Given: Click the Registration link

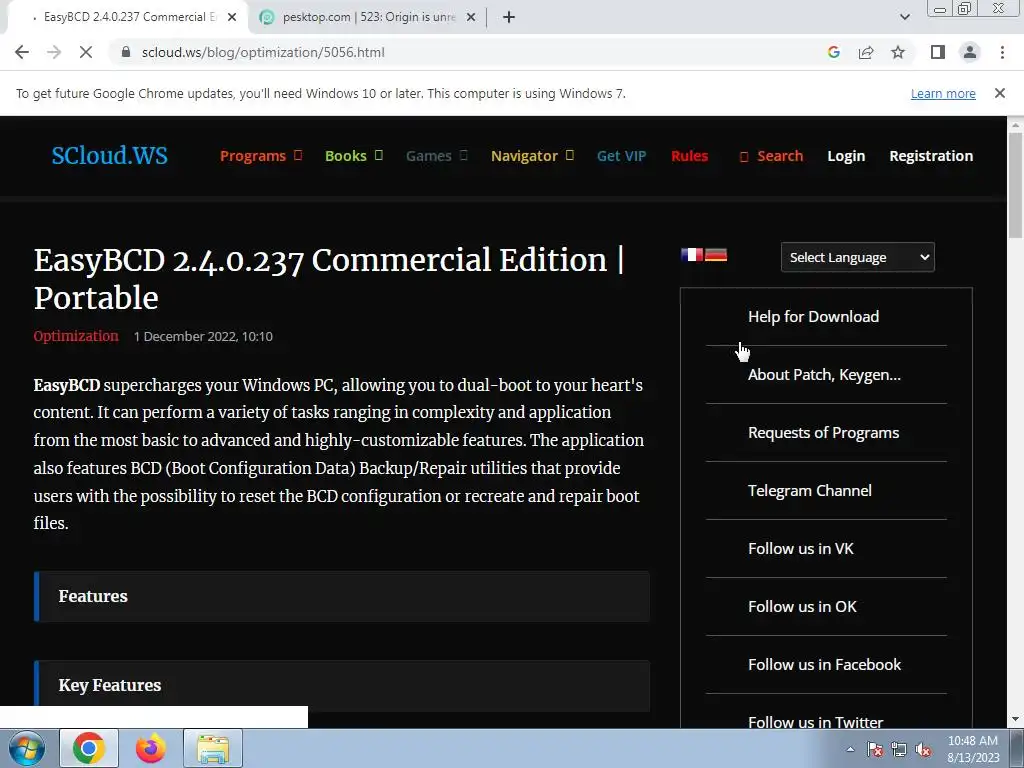Looking at the screenshot, I should pos(931,155).
